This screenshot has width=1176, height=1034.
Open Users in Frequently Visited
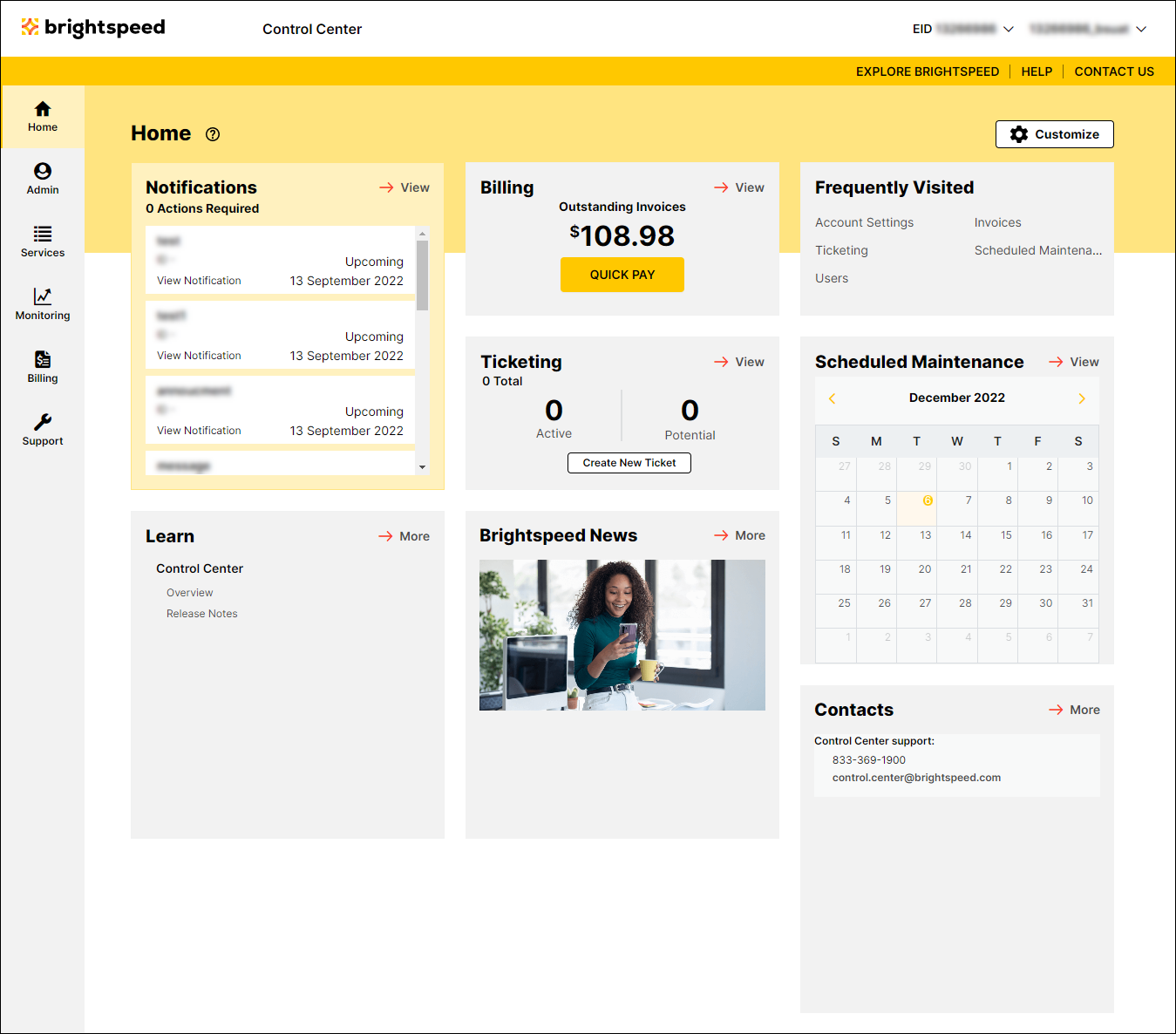(x=832, y=278)
